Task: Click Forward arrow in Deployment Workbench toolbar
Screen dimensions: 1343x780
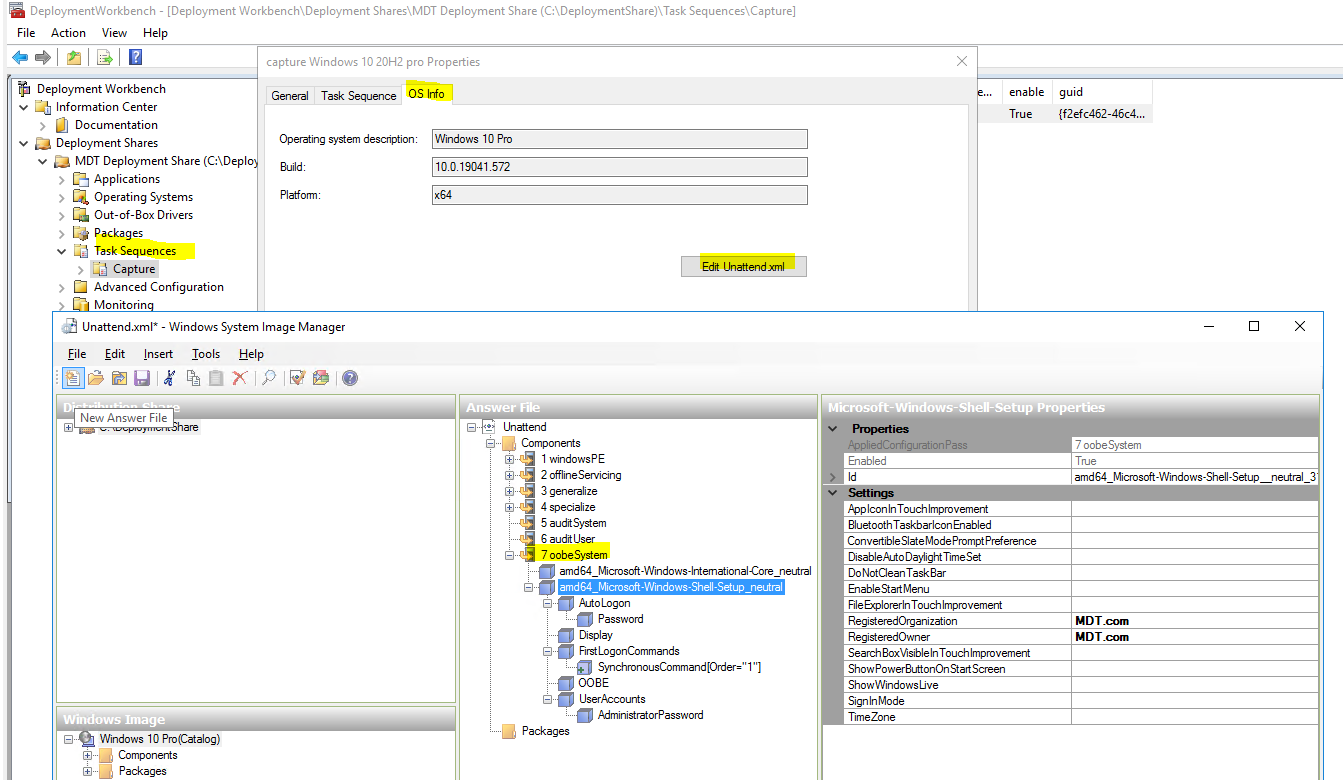Action: click(43, 57)
